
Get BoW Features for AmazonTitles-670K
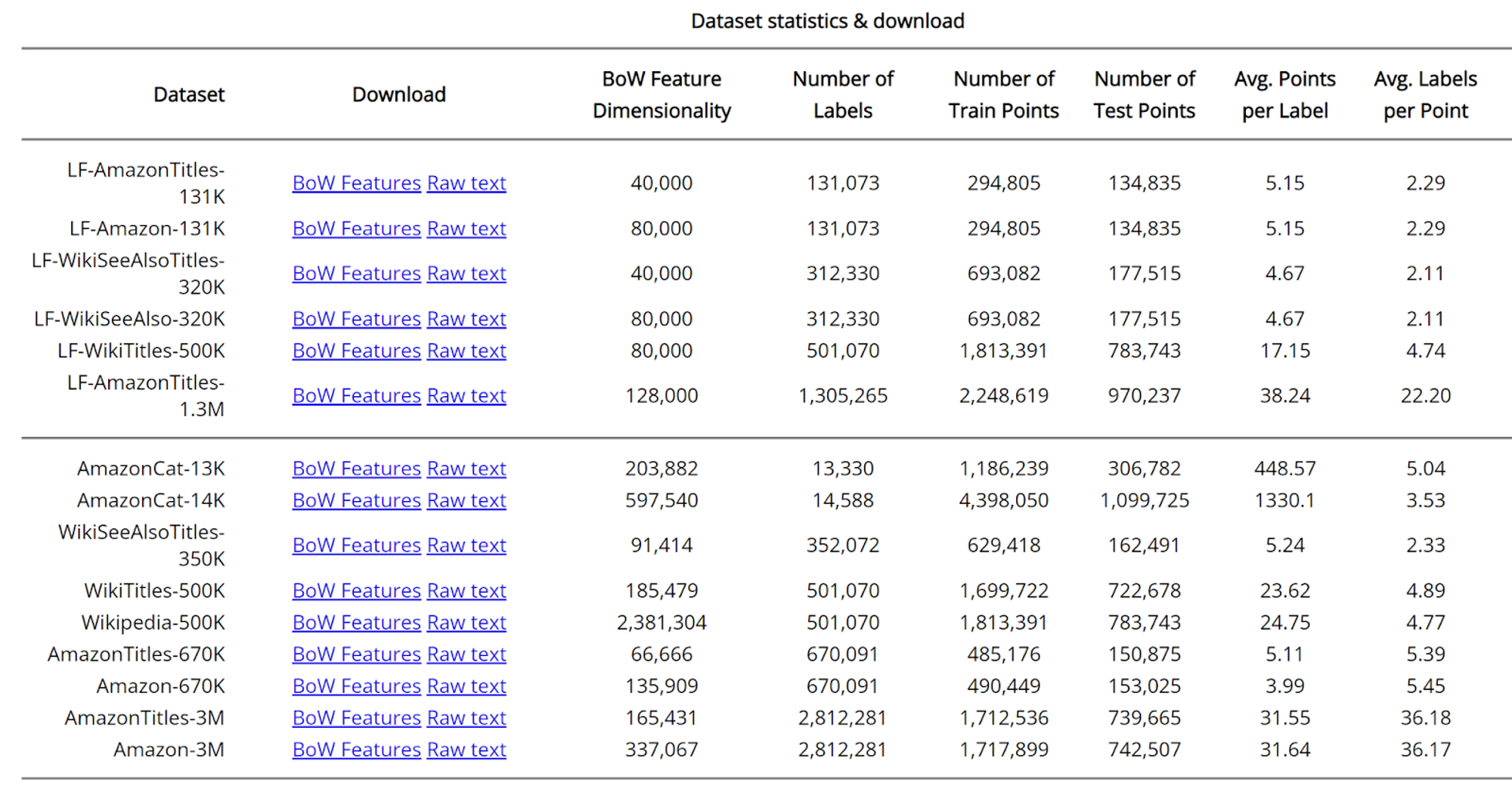pyautogui.click(x=356, y=654)
